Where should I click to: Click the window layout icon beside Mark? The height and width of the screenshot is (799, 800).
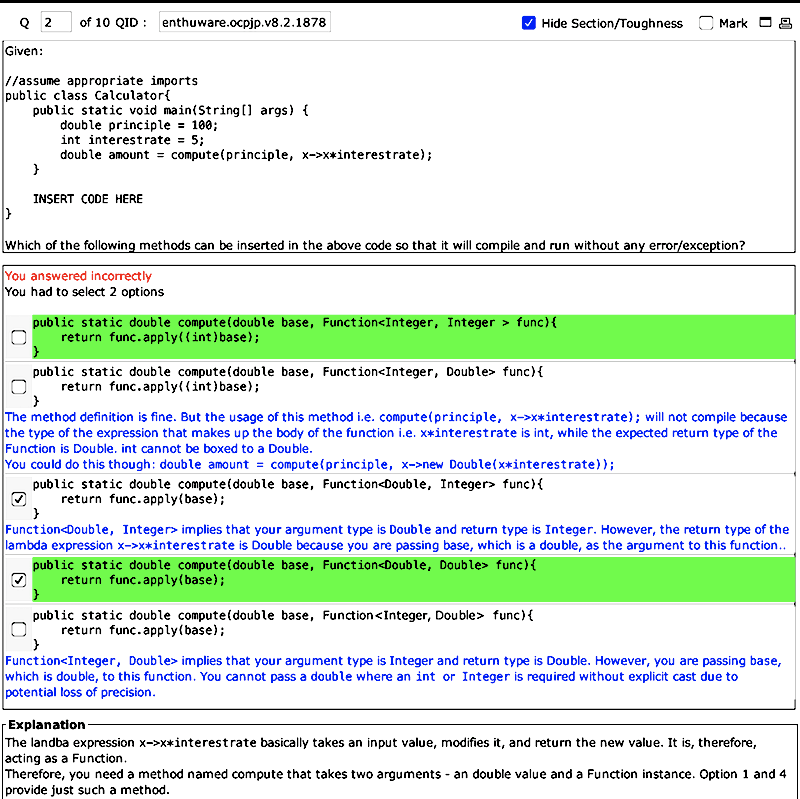(x=765, y=22)
